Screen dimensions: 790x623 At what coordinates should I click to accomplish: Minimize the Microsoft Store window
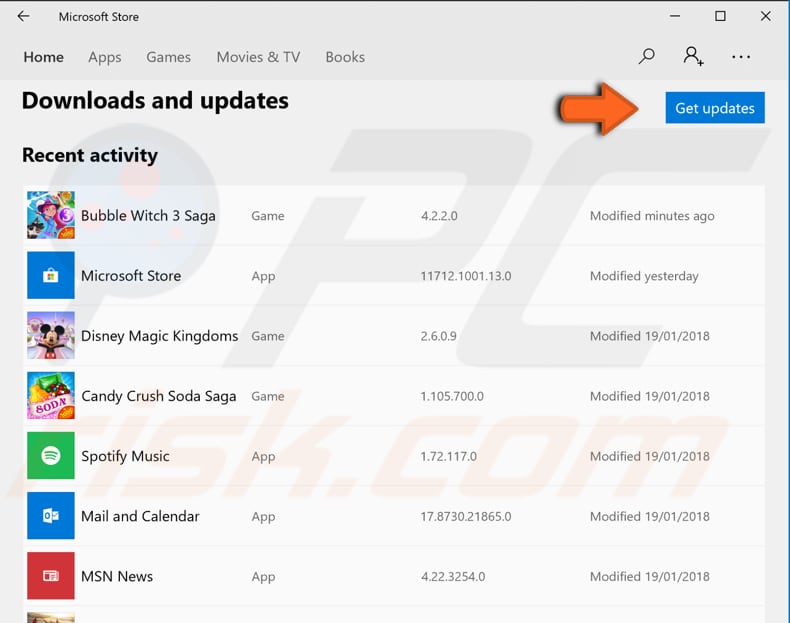(675, 16)
